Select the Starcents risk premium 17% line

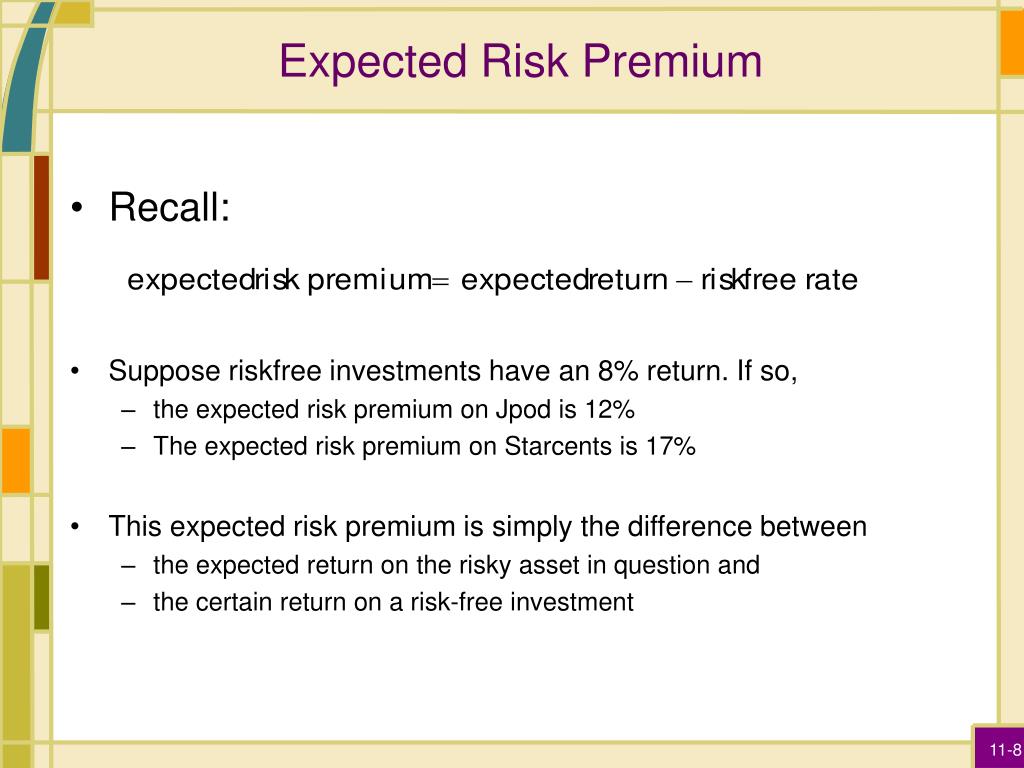[x=424, y=447]
